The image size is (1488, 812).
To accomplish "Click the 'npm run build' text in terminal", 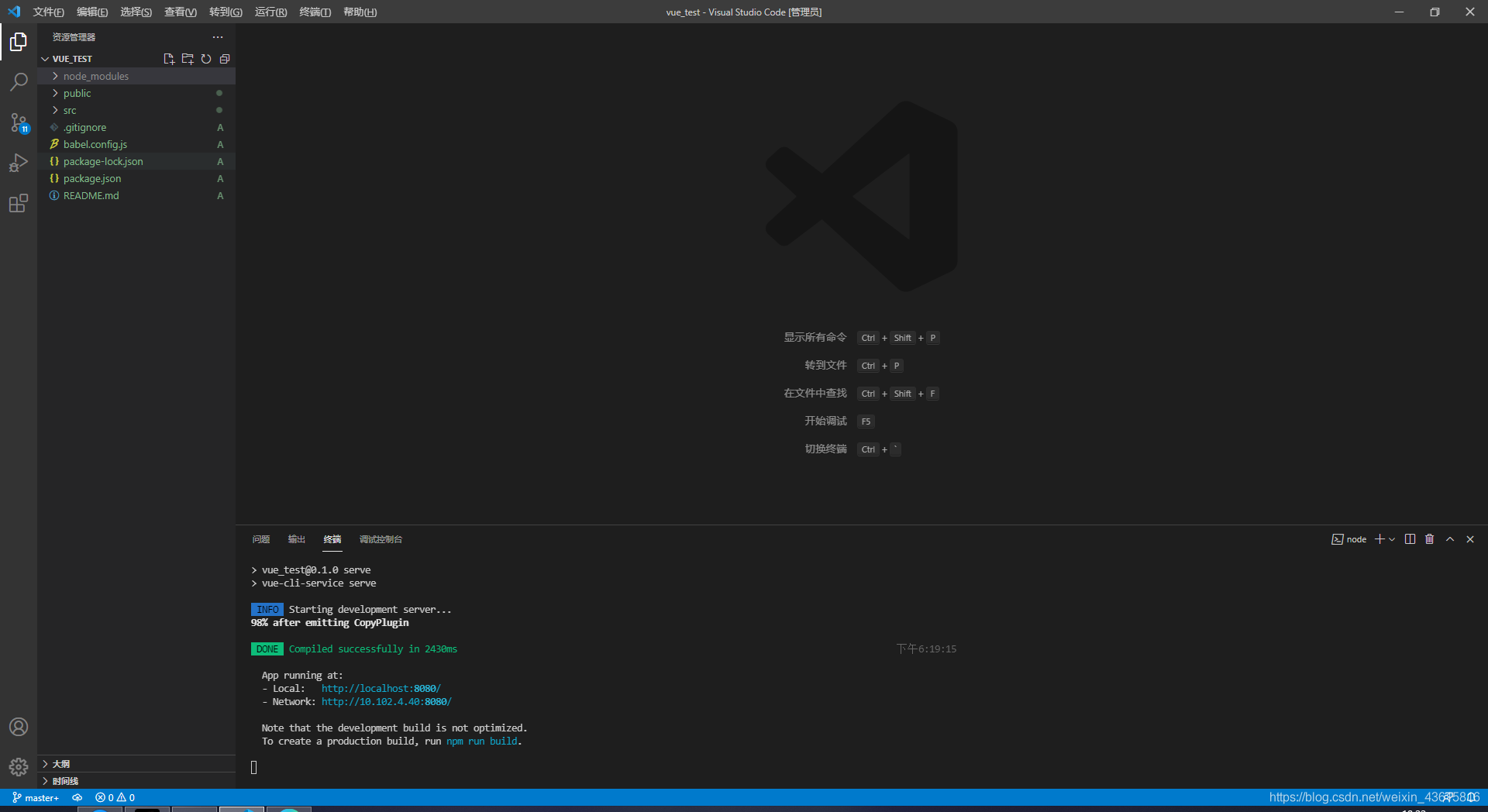I will coord(482,741).
